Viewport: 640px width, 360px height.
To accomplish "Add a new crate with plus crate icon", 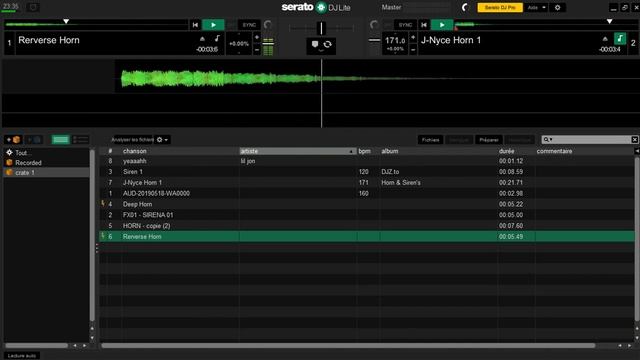I will 13,140.
